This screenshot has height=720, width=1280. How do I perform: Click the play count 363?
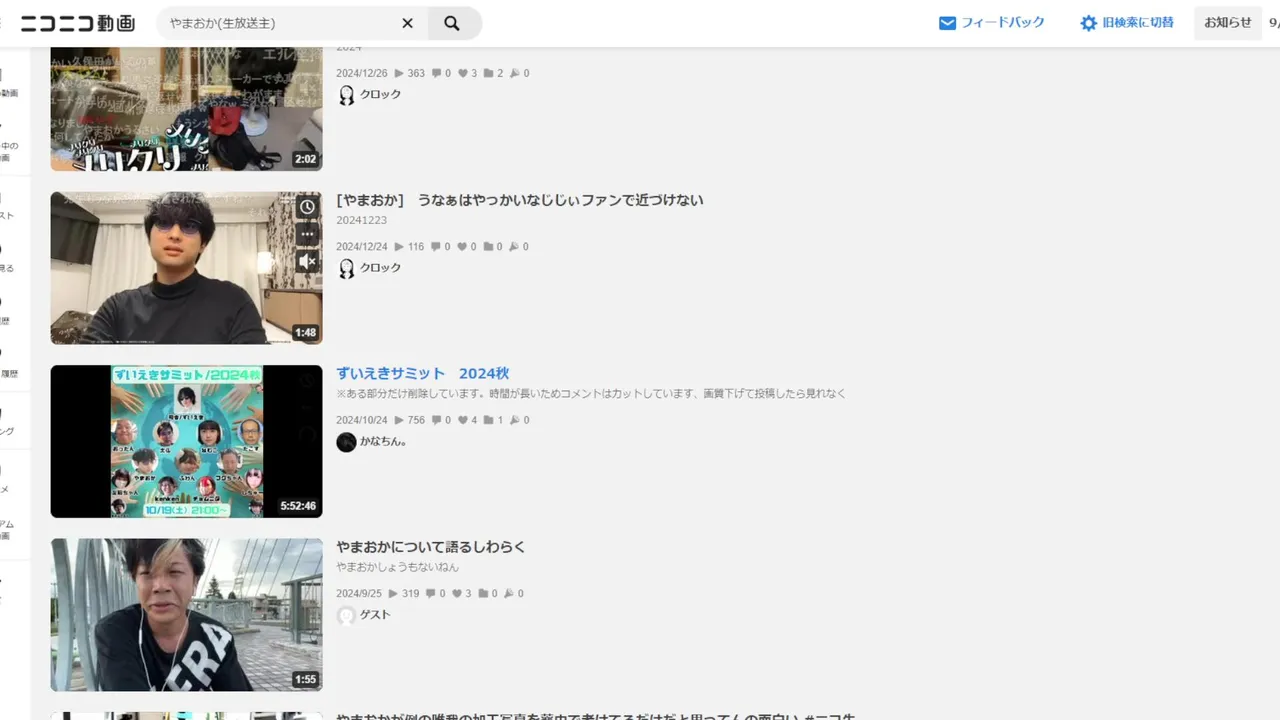pos(416,73)
